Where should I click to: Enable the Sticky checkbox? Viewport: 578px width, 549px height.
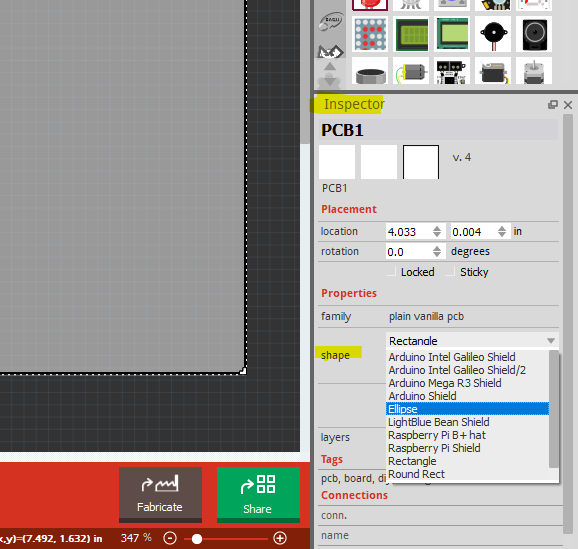click(x=450, y=271)
